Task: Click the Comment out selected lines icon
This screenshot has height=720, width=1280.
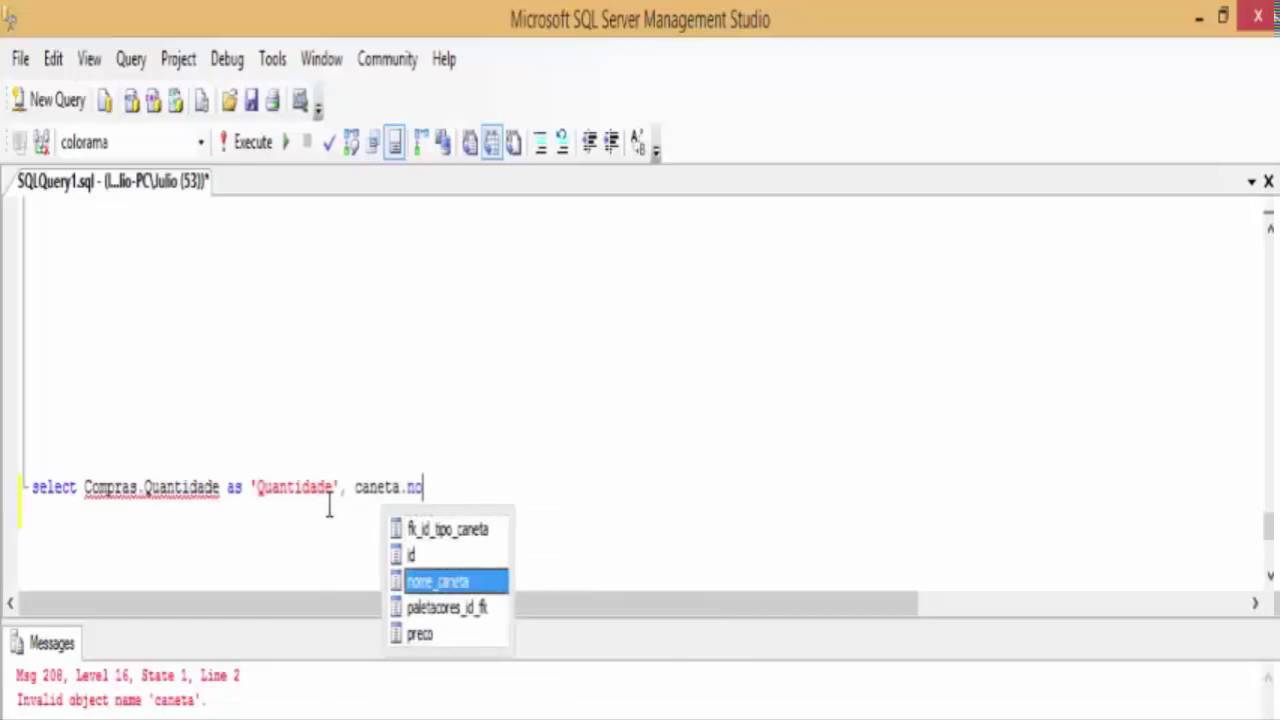Action: [x=540, y=142]
